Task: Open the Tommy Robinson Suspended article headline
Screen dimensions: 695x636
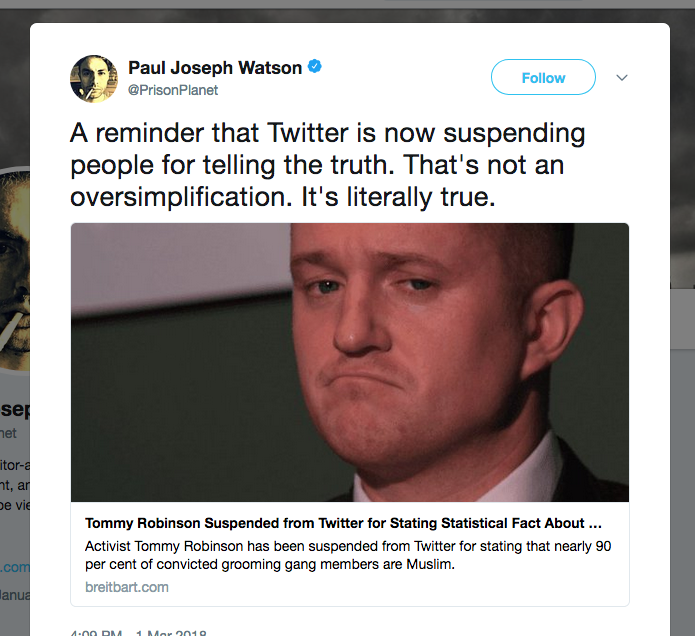Action: [x=343, y=523]
